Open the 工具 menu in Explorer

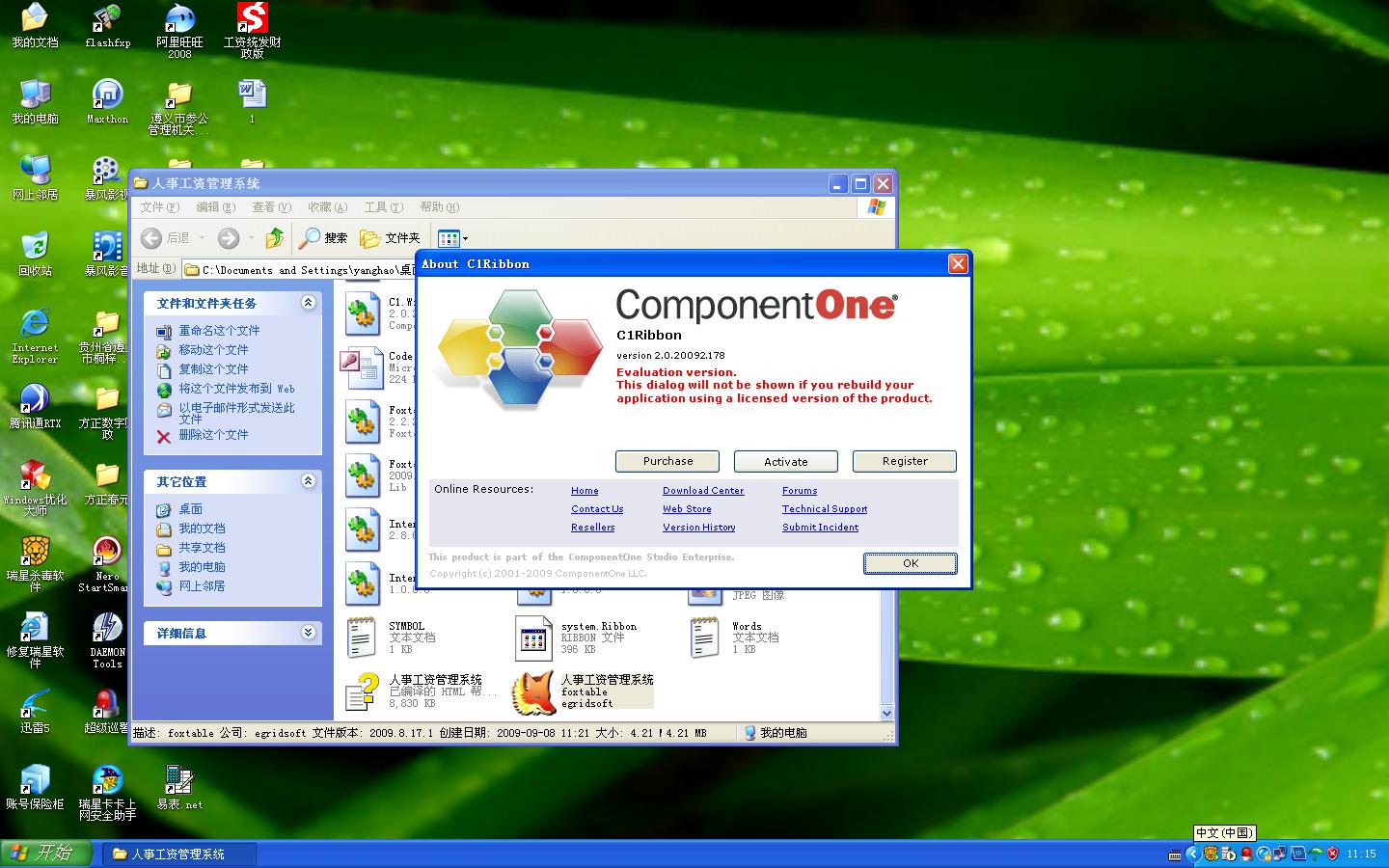click(383, 207)
